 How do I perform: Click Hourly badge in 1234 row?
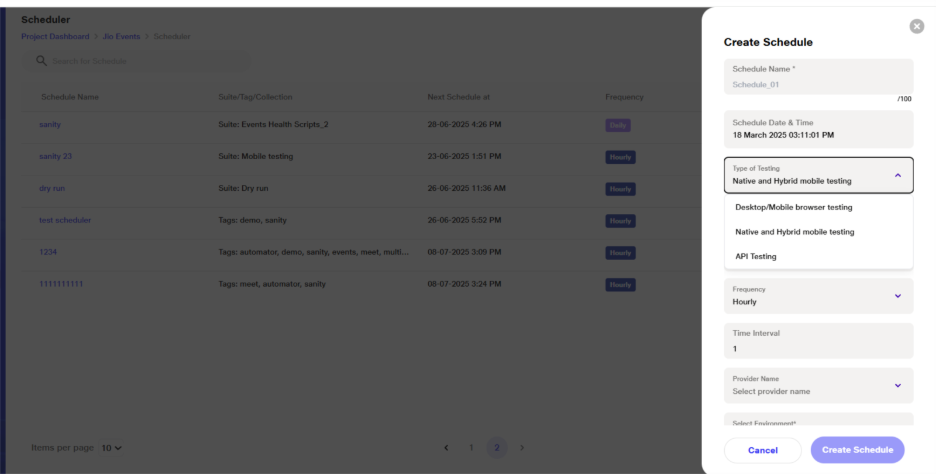(x=620, y=253)
